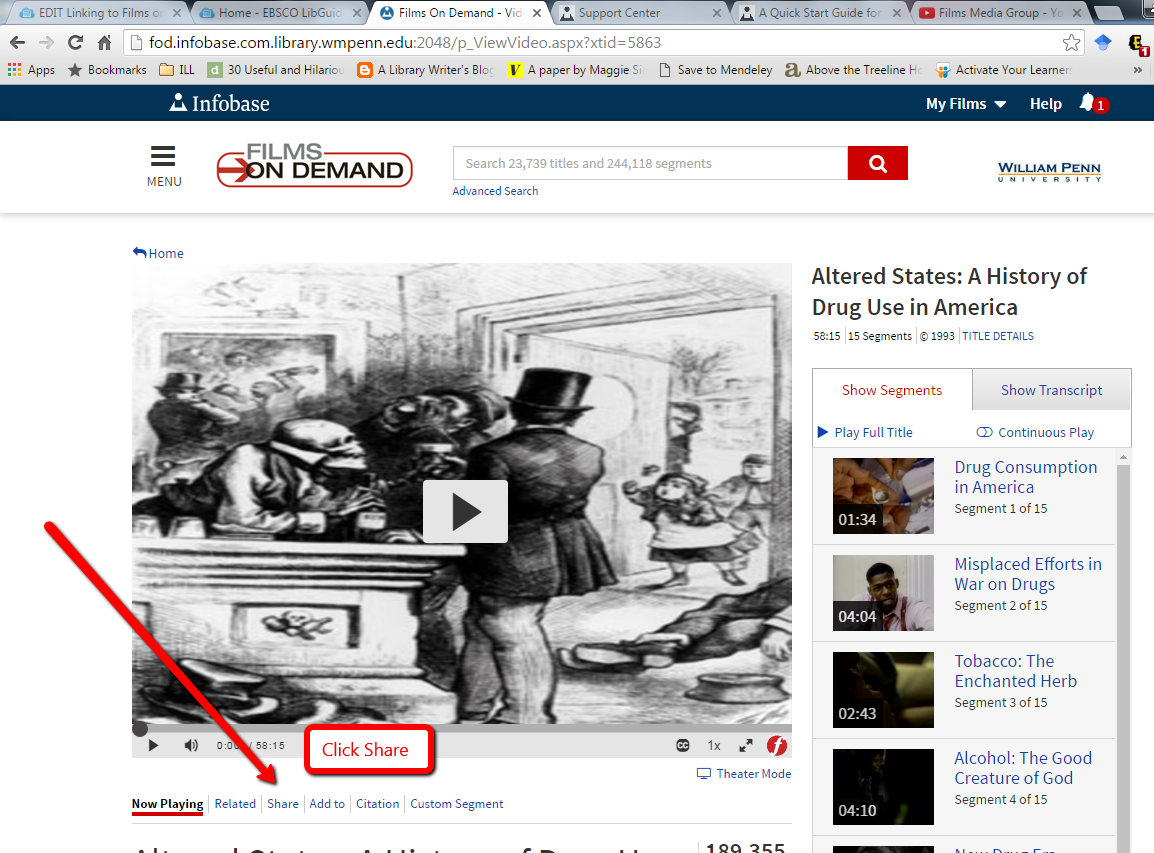Enable Theater Mode display toggle

click(x=744, y=773)
